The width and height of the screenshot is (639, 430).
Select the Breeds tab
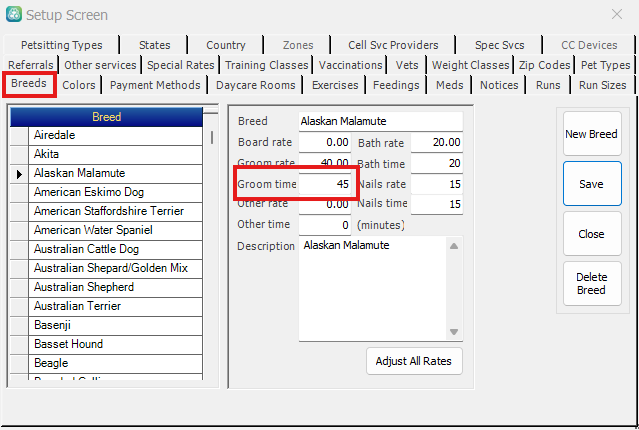click(29, 84)
